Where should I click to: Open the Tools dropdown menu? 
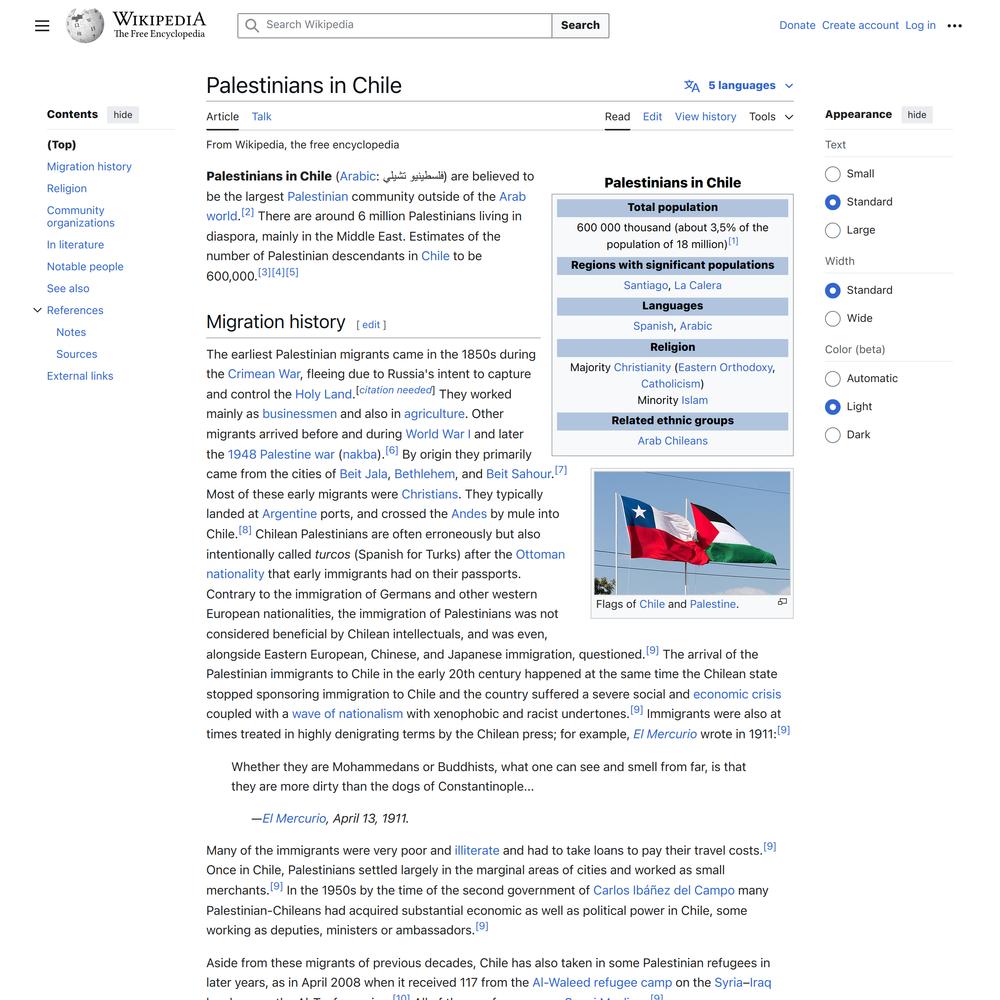771,117
